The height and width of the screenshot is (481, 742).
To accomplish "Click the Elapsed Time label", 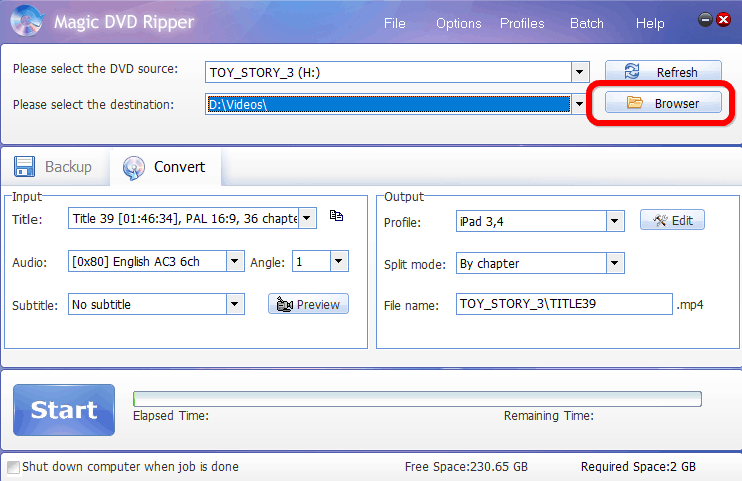I will pos(171,416).
